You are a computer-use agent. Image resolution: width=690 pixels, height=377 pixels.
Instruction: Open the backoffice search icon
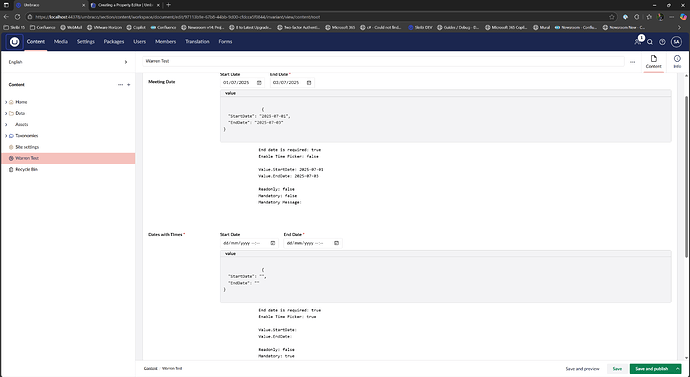click(650, 42)
